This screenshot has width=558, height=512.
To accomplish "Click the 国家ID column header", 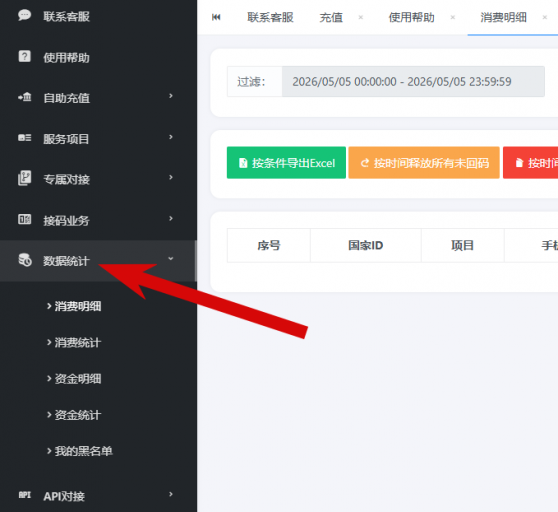I will tap(365, 246).
